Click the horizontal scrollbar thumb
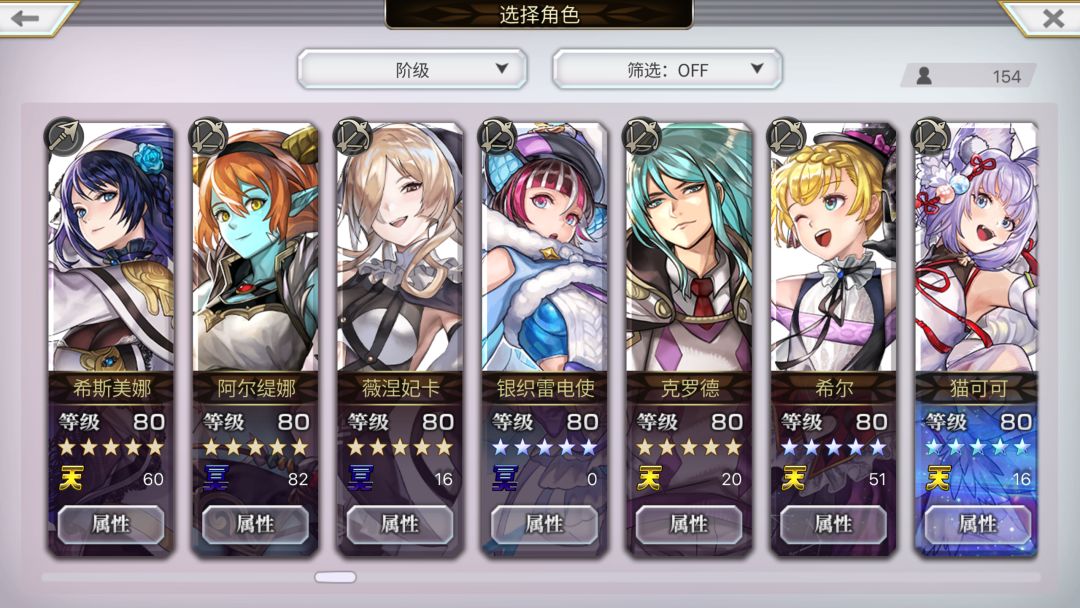 [x=335, y=577]
